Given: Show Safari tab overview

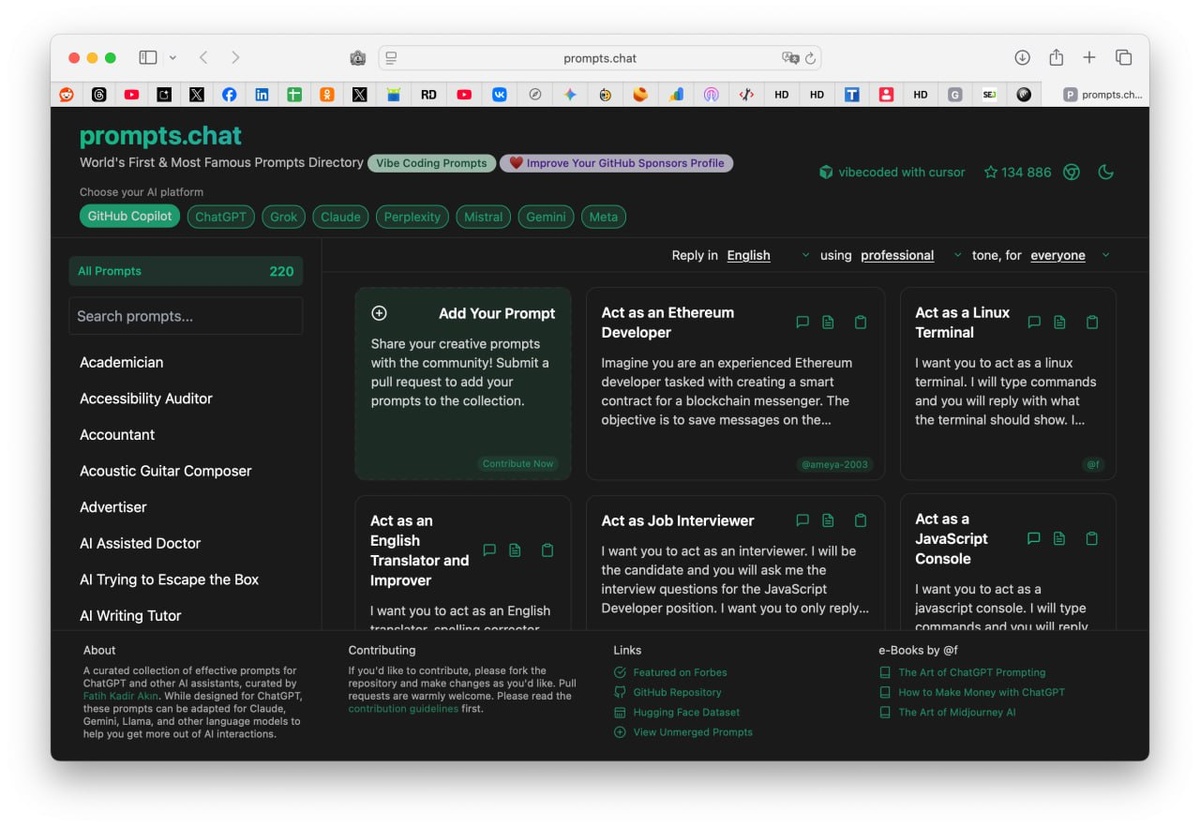Looking at the screenshot, I should point(1124,58).
